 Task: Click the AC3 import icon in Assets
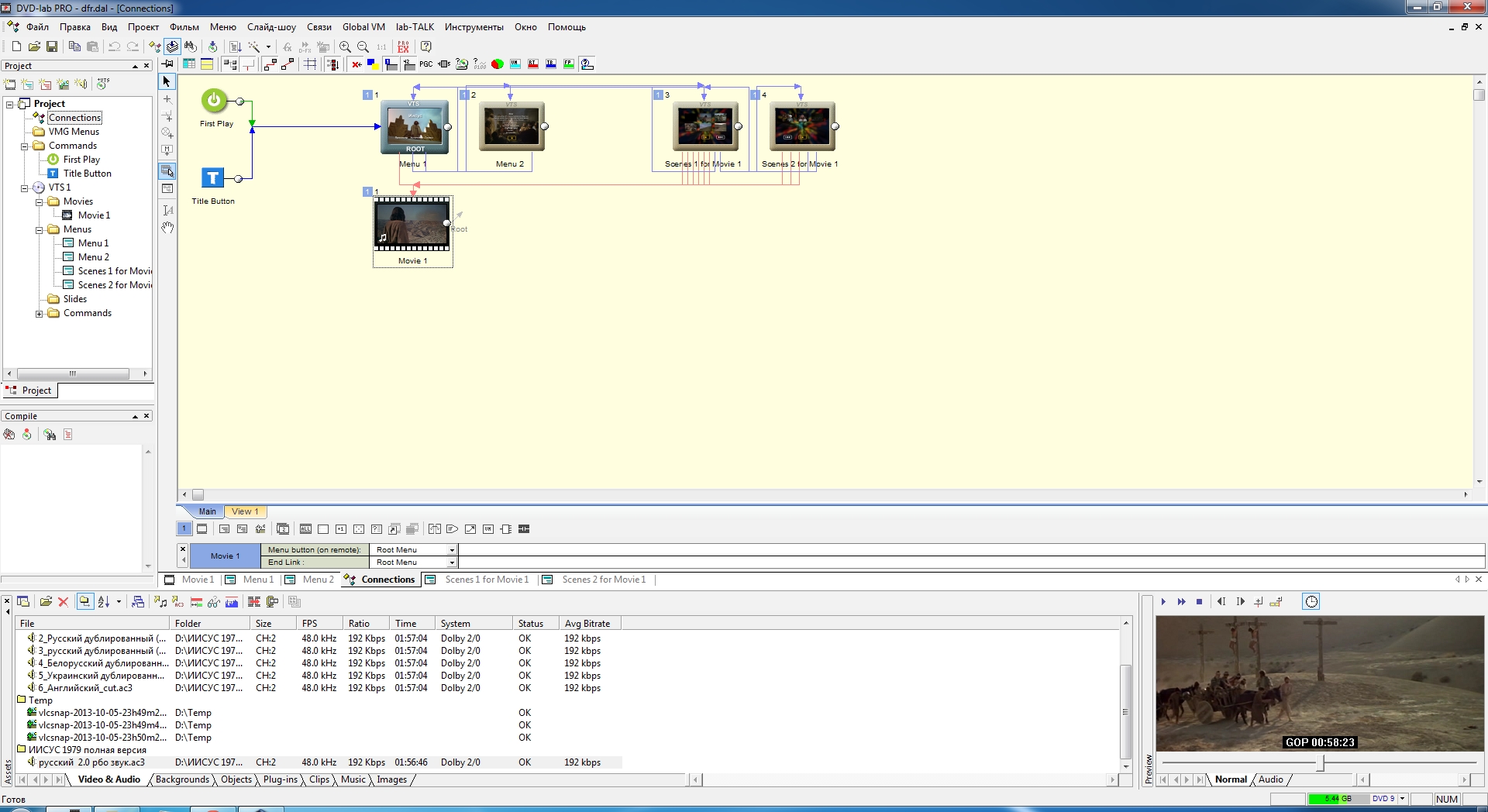coord(178,601)
